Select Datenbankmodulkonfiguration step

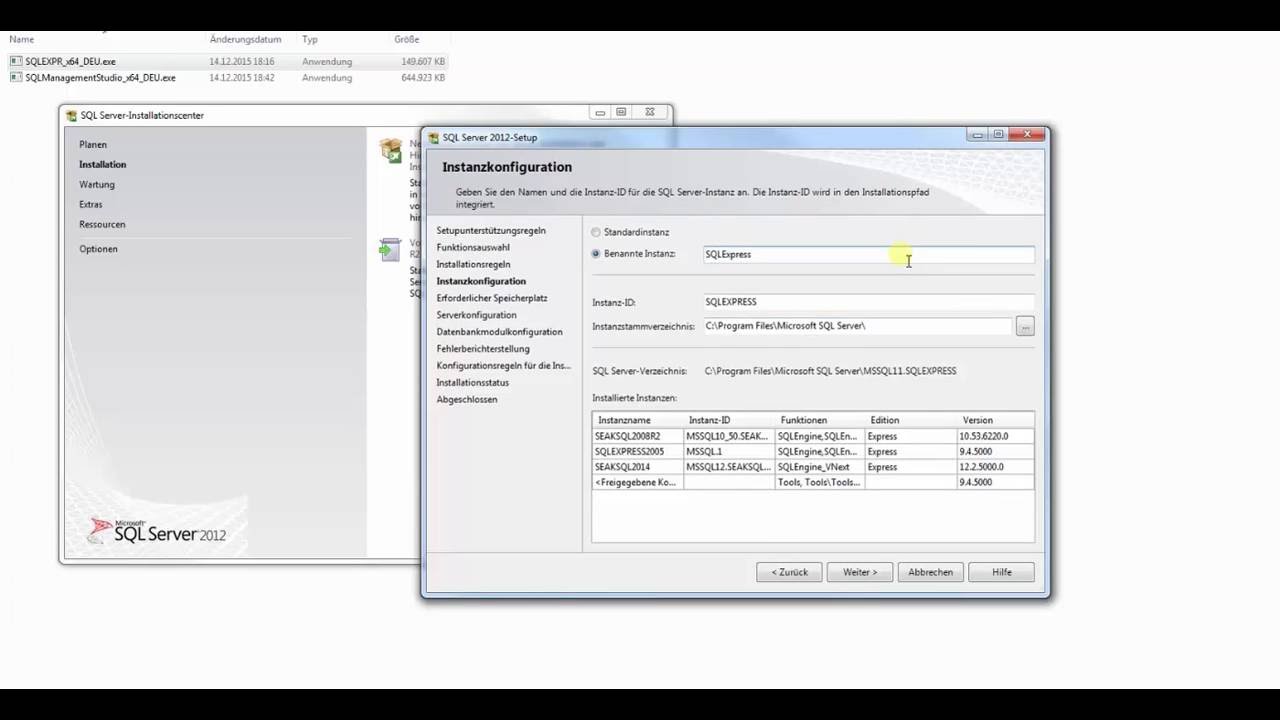pyautogui.click(x=499, y=332)
